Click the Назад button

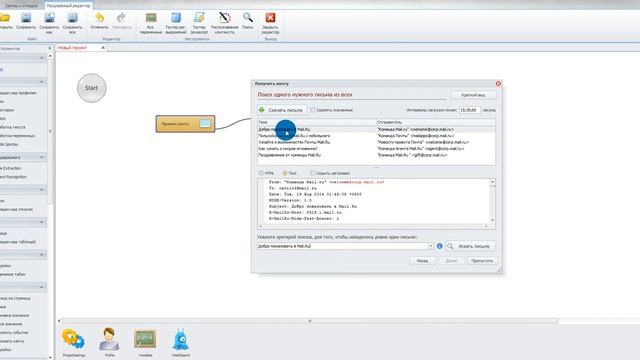point(422,260)
